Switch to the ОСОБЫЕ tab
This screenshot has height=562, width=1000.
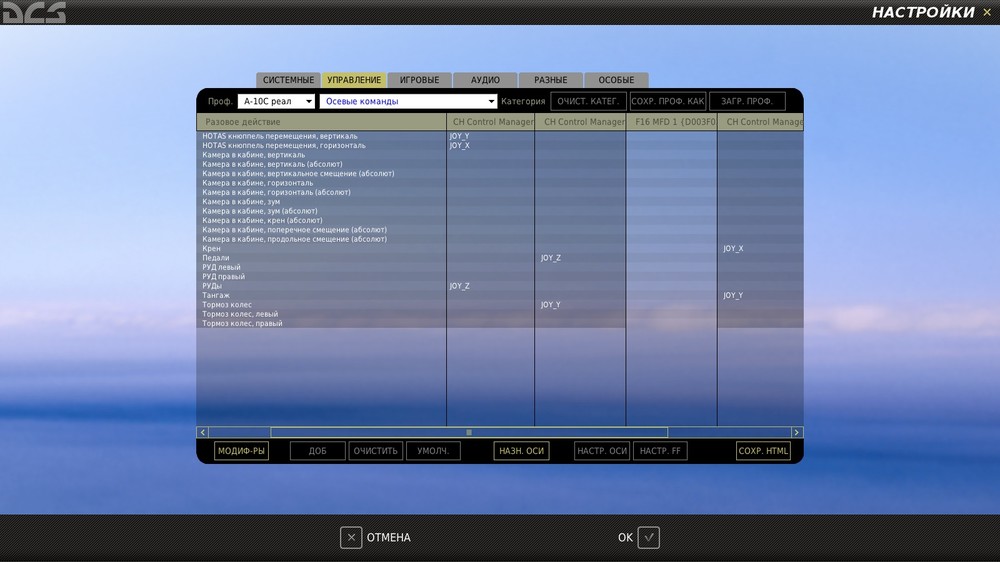[616, 80]
